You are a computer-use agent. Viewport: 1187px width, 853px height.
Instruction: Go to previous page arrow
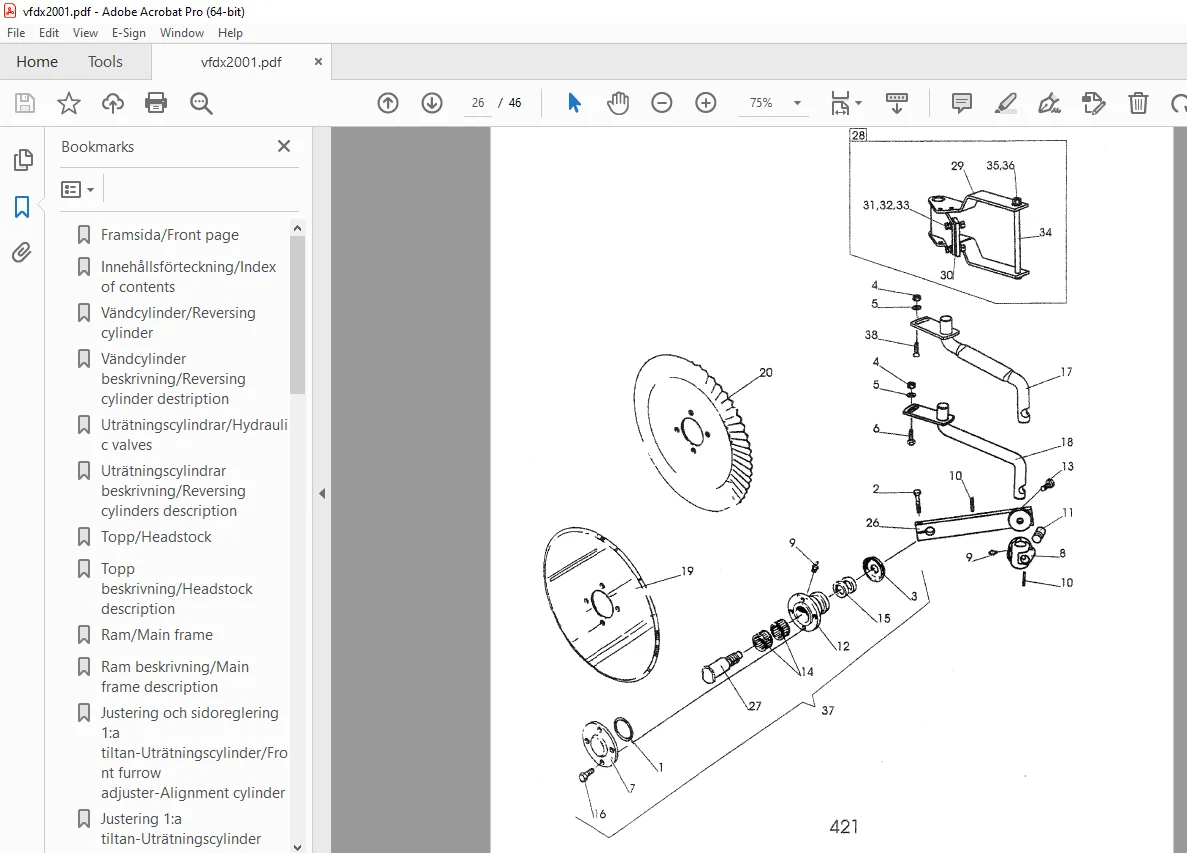(x=388, y=103)
